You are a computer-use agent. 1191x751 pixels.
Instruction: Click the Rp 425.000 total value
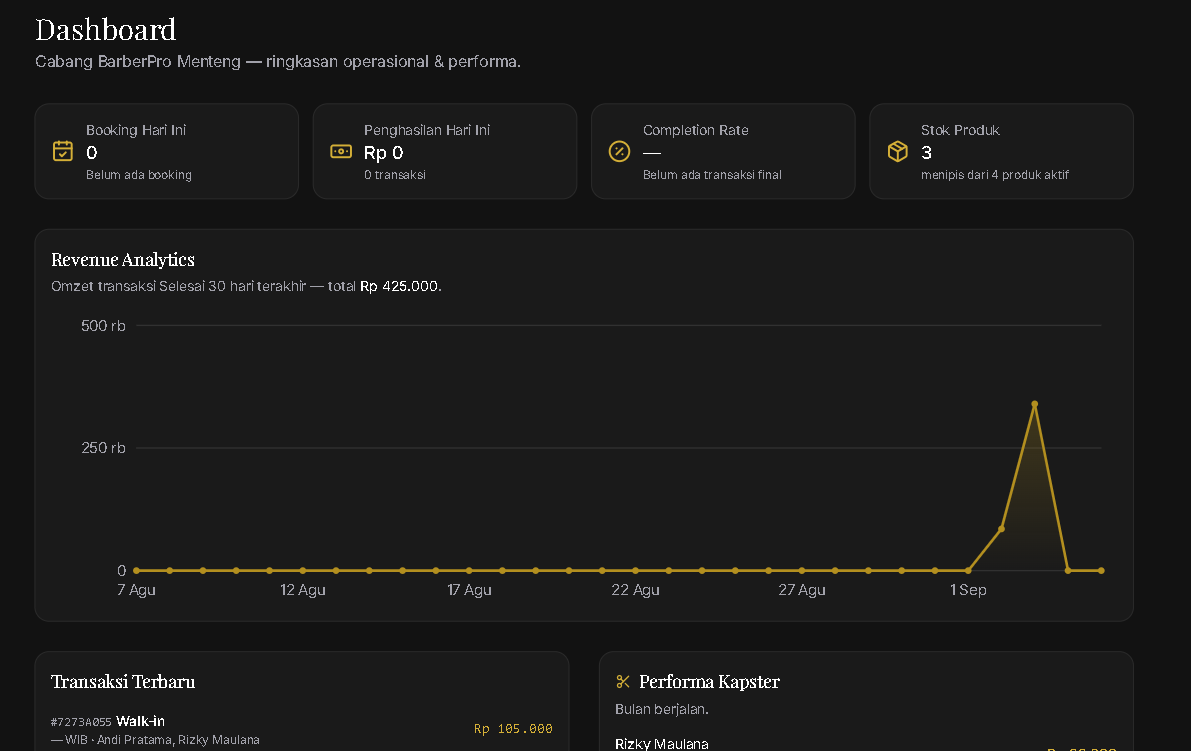pyautogui.click(x=399, y=286)
